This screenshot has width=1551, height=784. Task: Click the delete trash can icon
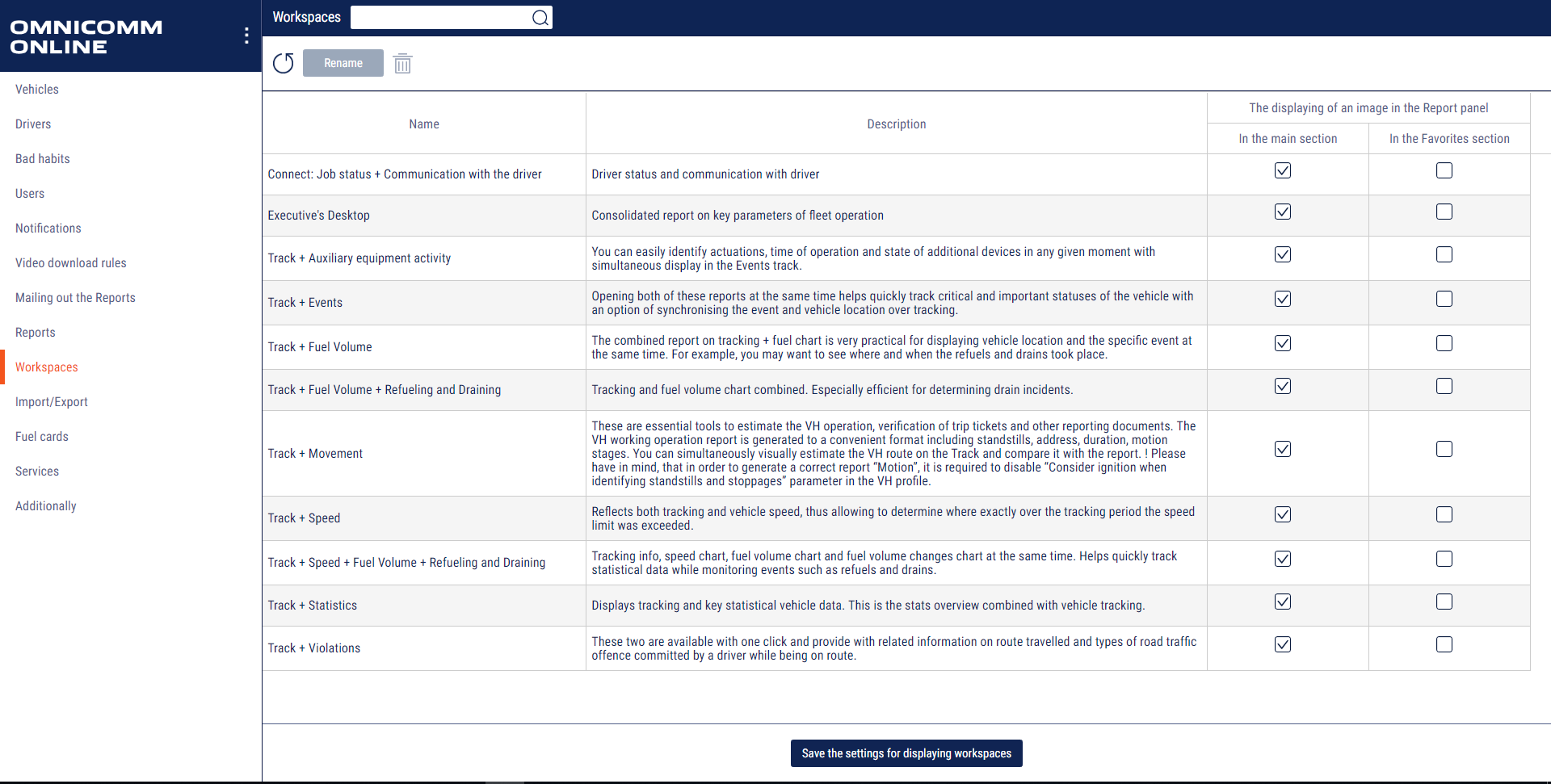tap(402, 63)
